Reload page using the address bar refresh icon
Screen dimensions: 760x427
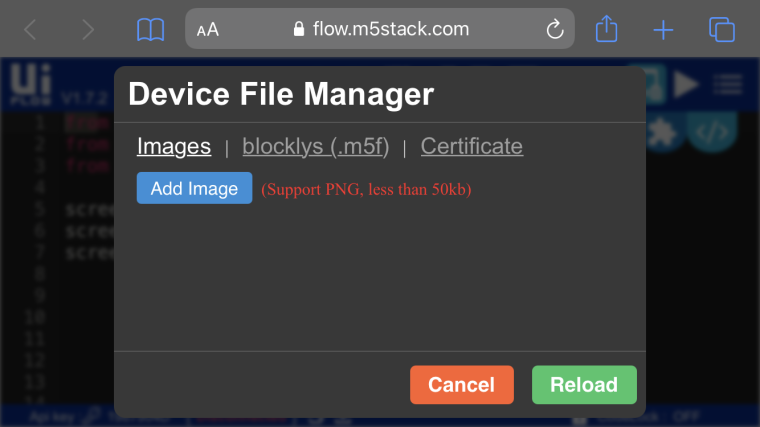[x=554, y=29]
